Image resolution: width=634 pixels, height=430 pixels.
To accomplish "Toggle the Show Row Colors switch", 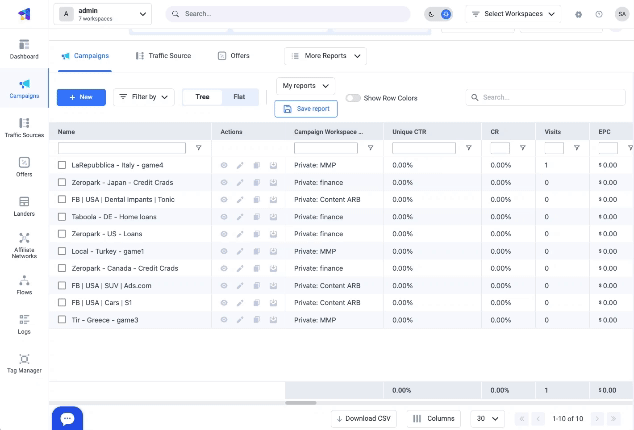I will [353, 98].
